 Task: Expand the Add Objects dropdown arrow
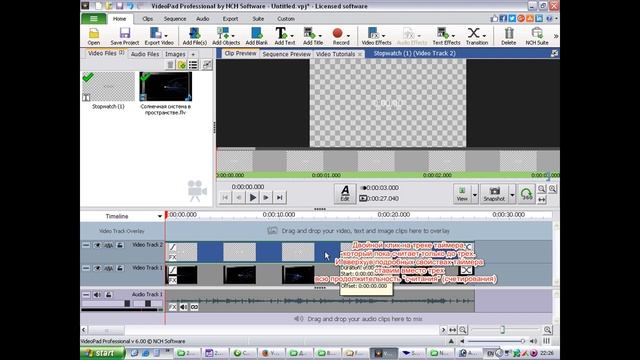232,36
